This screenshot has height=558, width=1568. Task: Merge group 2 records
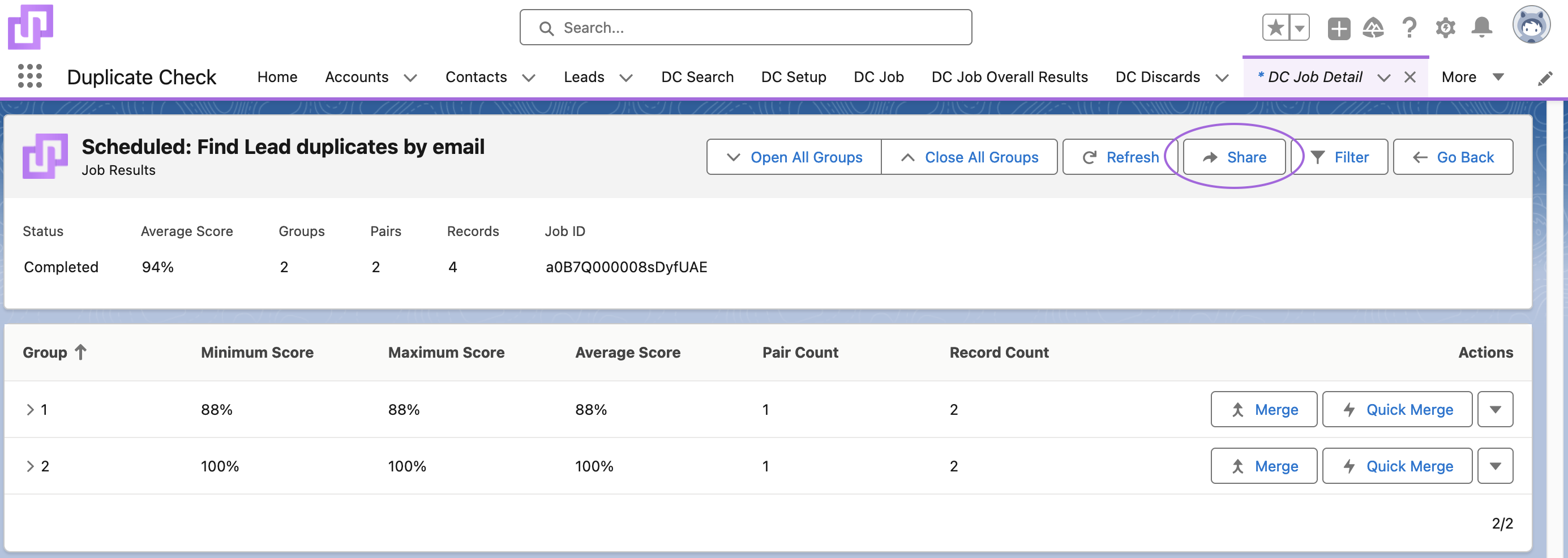[x=1263, y=466]
